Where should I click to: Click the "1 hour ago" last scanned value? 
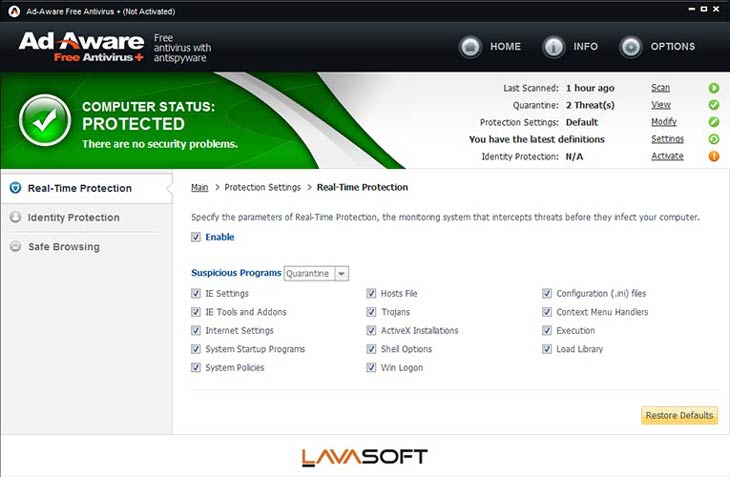590,88
